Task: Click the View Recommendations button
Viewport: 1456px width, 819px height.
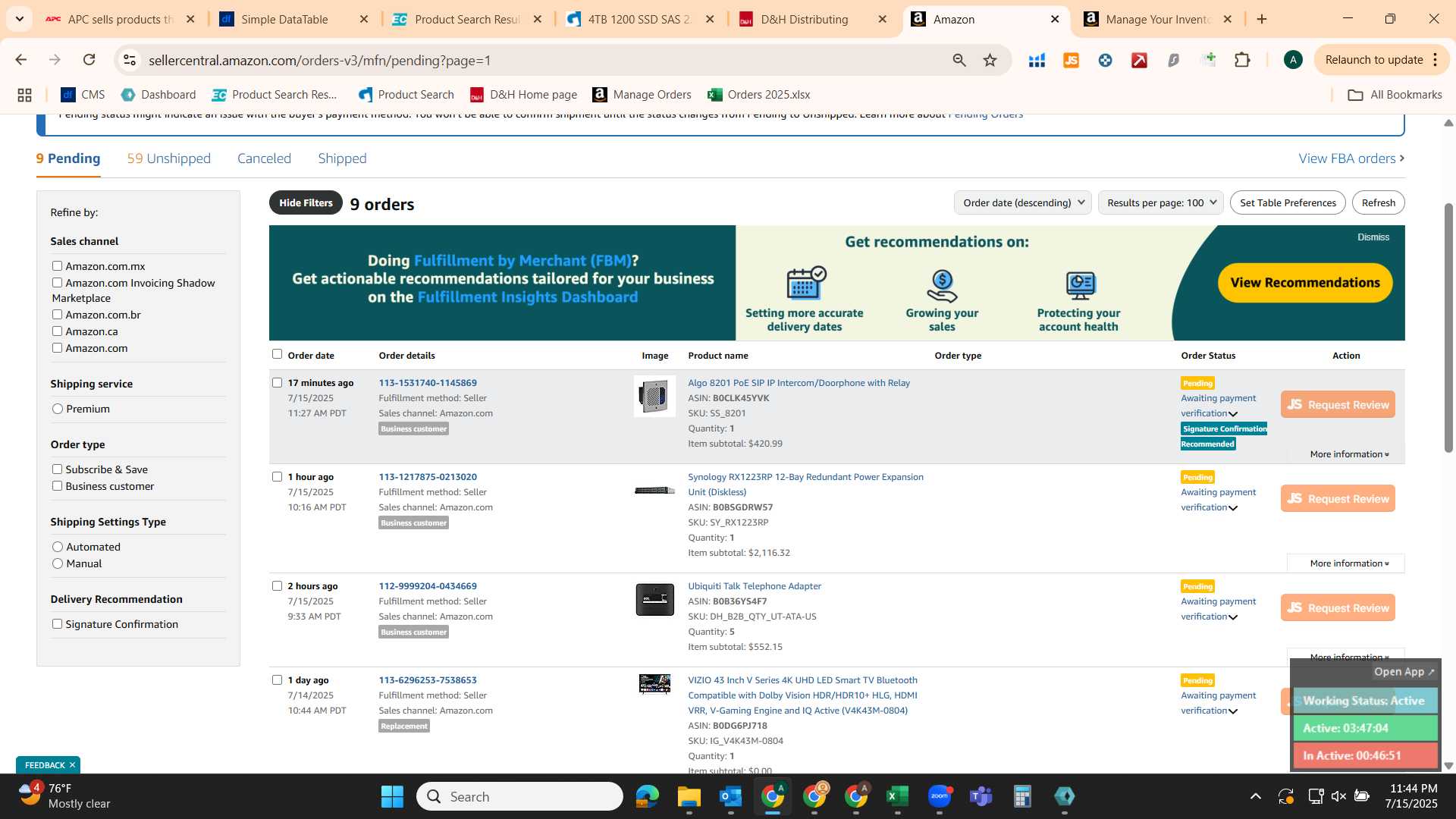Action: 1305,283
